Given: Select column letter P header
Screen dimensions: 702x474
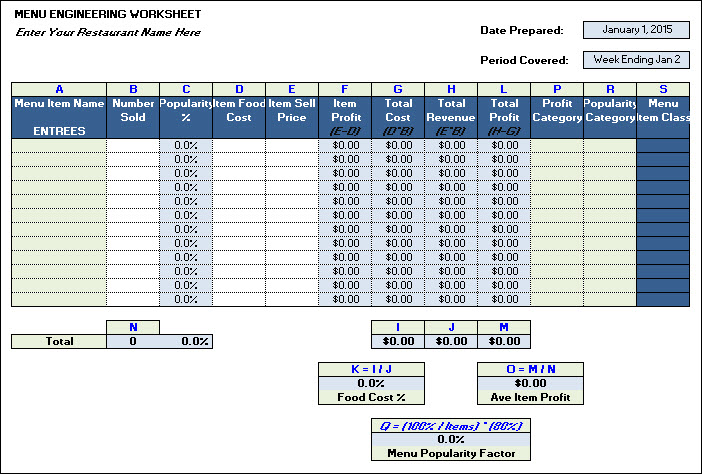Looking at the screenshot, I should [x=557, y=90].
